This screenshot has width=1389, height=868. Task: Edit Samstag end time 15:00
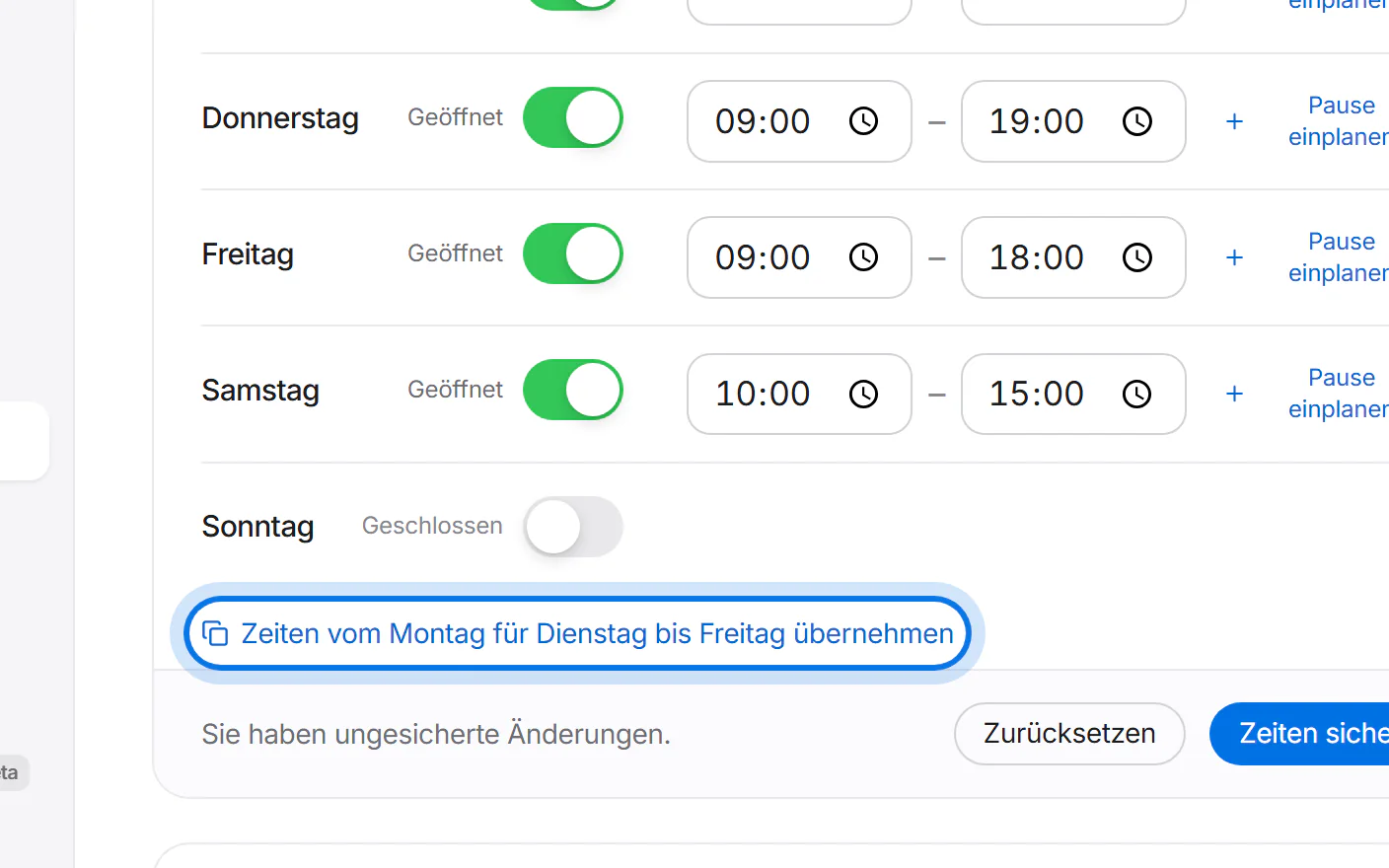pos(1073,394)
